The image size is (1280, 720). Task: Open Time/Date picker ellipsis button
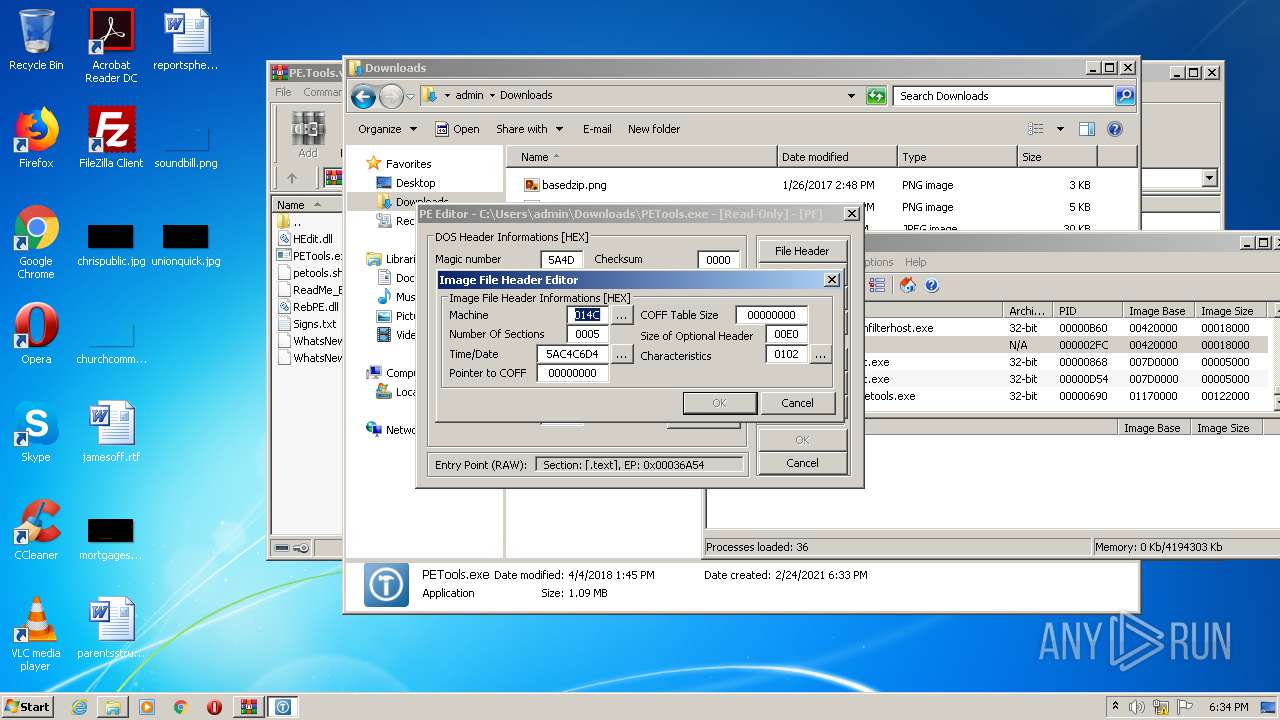[622, 354]
